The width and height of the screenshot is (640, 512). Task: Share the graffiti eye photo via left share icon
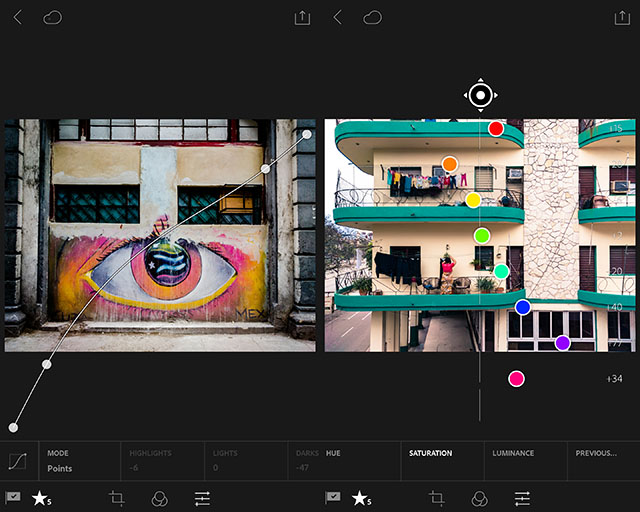point(302,18)
